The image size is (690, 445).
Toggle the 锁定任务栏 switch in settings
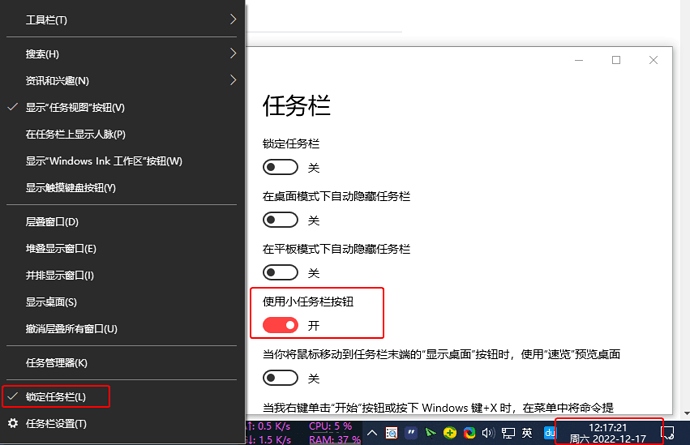point(280,167)
